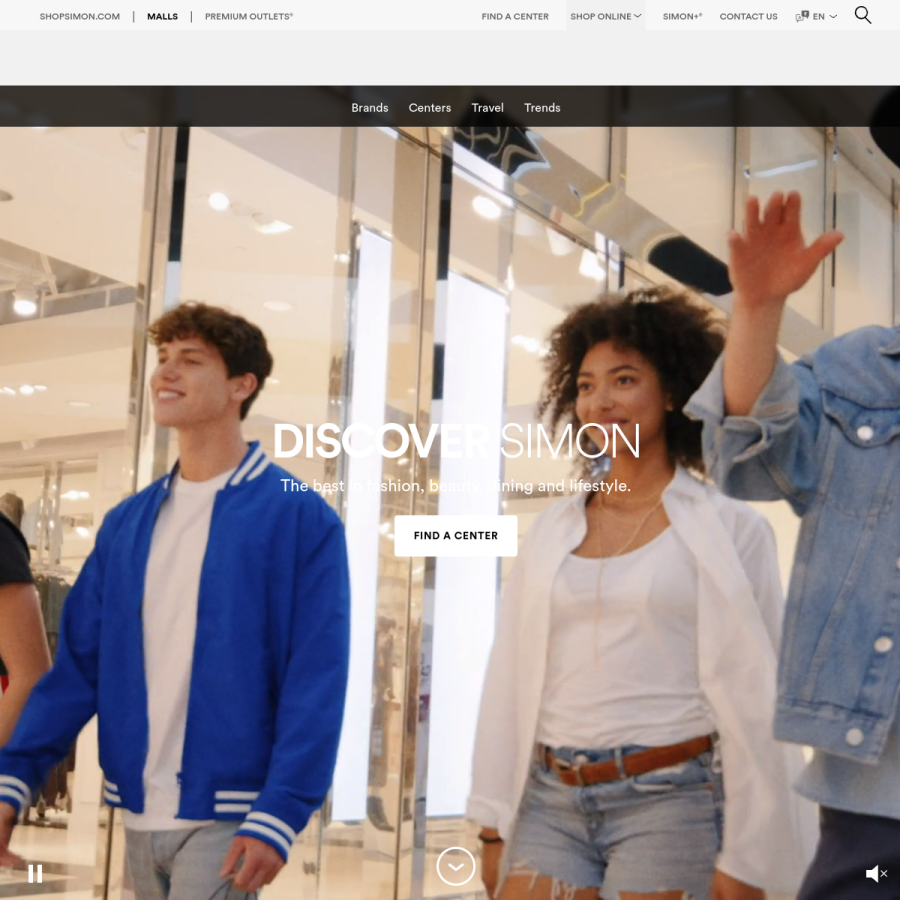Switch to Premium Outlets tab
The height and width of the screenshot is (900, 900).
pyautogui.click(x=249, y=17)
